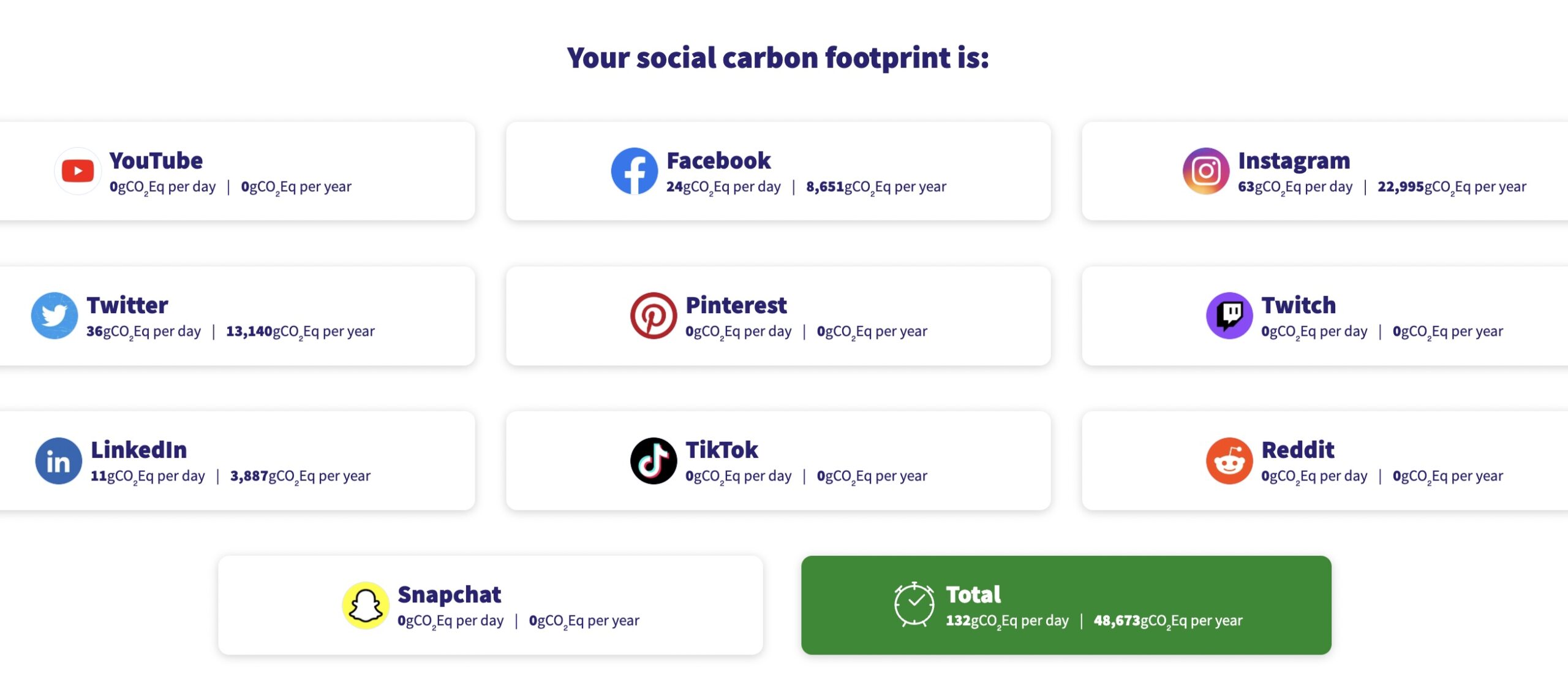Click Twitter's 13,140gCO2Eq per year value
Viewport: 1568px width, 695px height.
click(x=300, y=332)
